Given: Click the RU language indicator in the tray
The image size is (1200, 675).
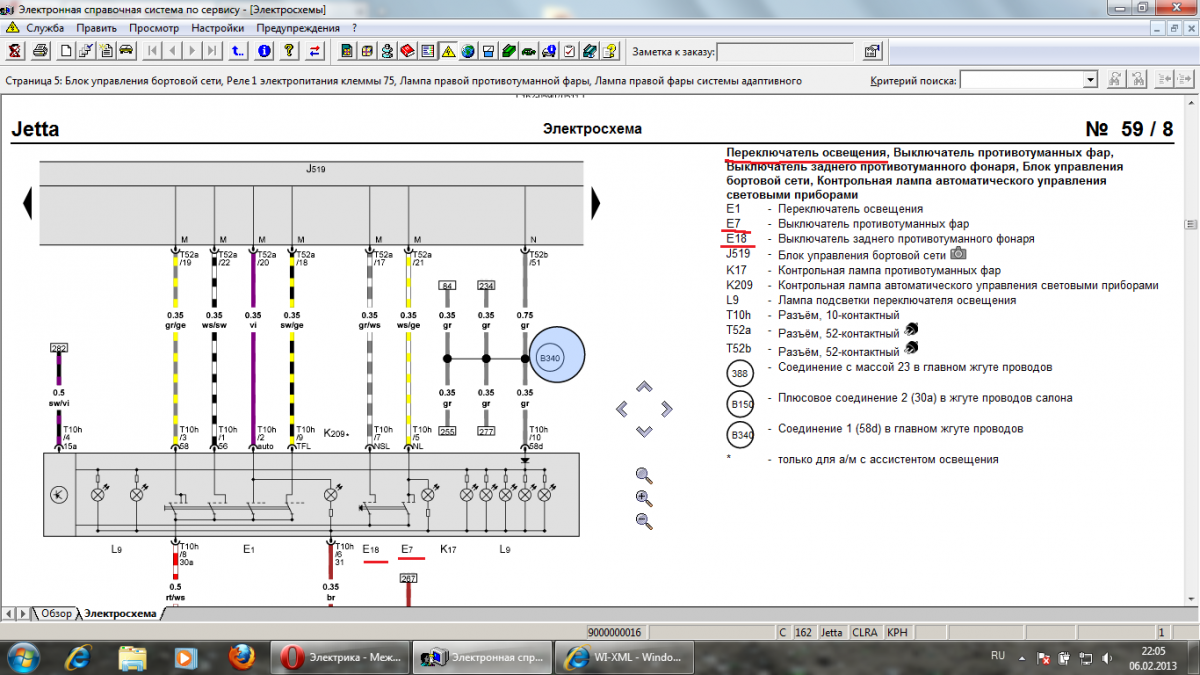Looking at the screenshot, I should click(997, 656).
